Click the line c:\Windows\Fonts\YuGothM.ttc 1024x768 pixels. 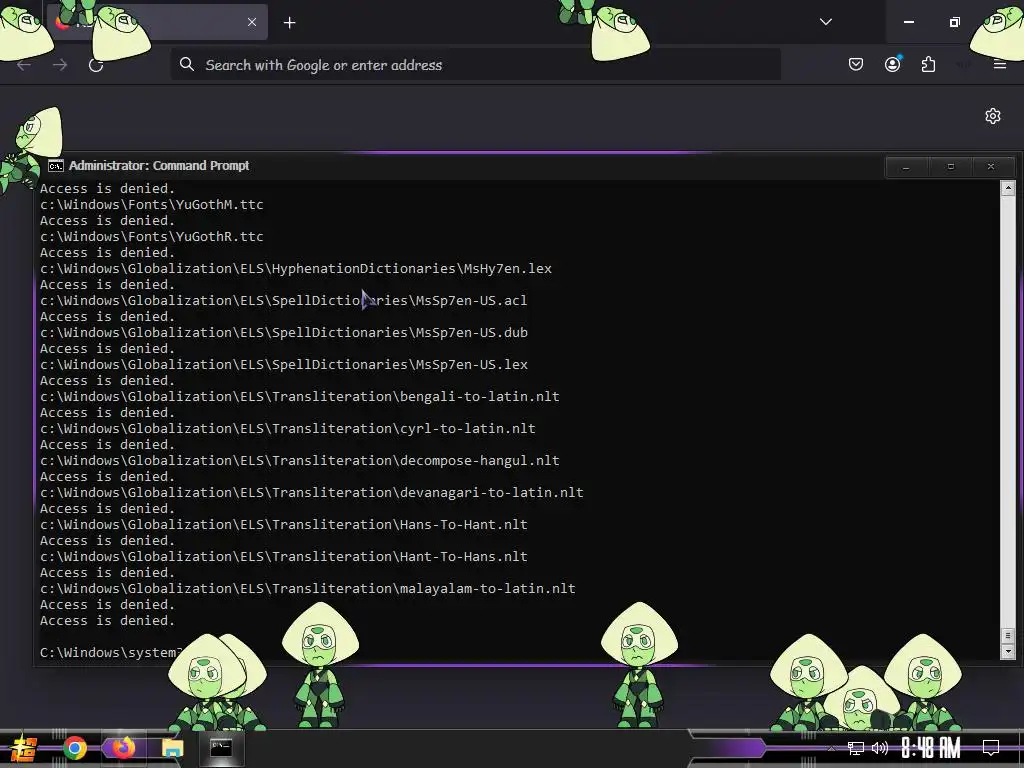[x=152, y=204]
